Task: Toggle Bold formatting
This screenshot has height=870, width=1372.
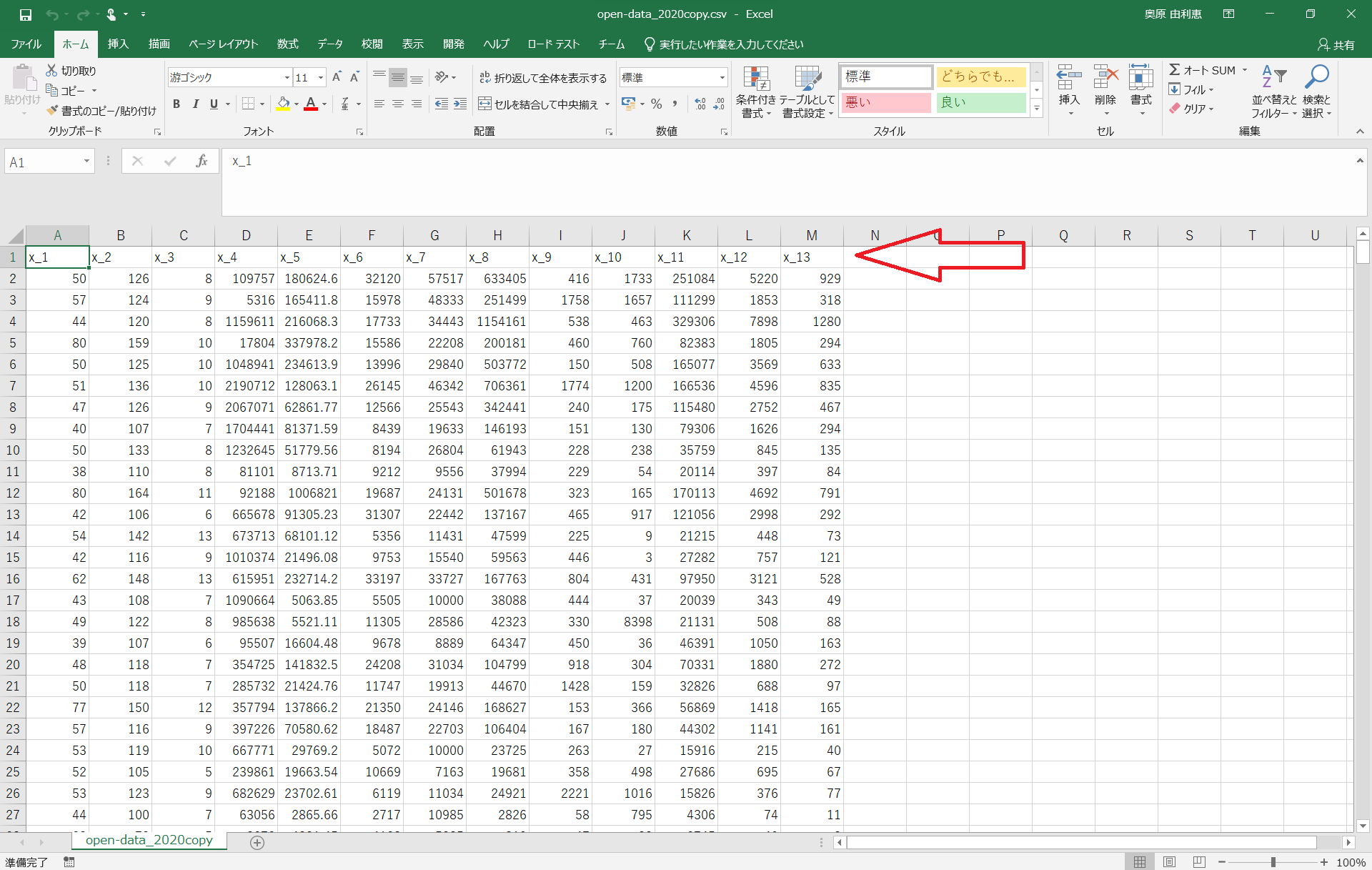Action: pyautogui.click(x=177, y=104)
